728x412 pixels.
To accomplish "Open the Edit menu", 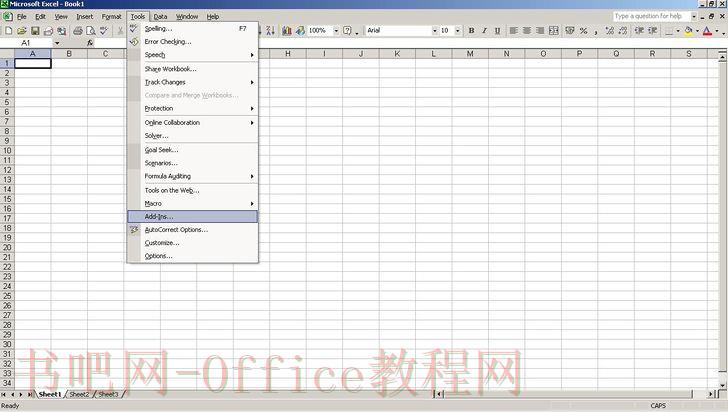I will tap(40, 17).
